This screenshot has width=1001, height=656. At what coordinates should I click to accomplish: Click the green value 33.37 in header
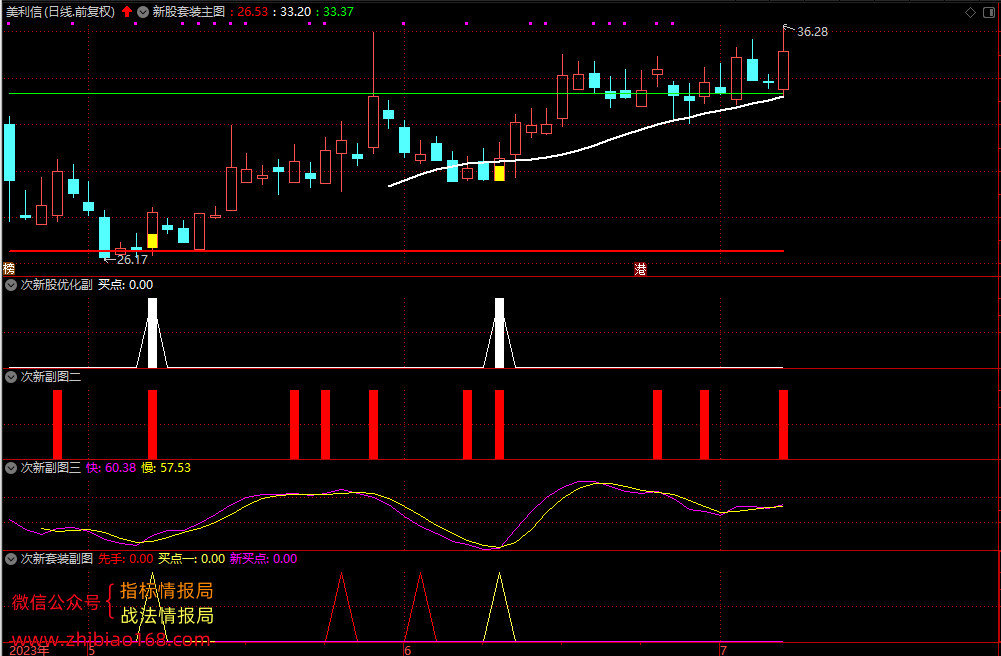338,11
